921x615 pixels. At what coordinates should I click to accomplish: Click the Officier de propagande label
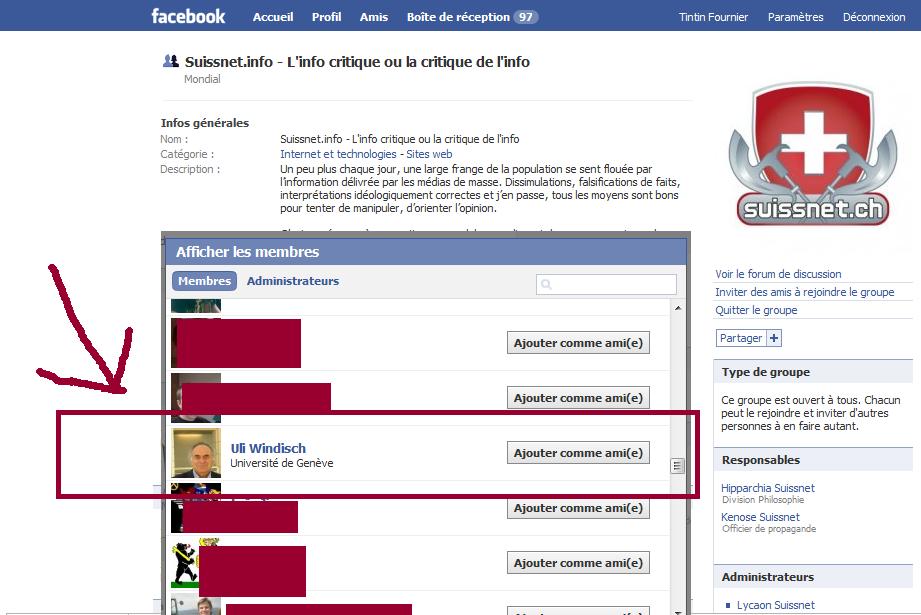769,529
